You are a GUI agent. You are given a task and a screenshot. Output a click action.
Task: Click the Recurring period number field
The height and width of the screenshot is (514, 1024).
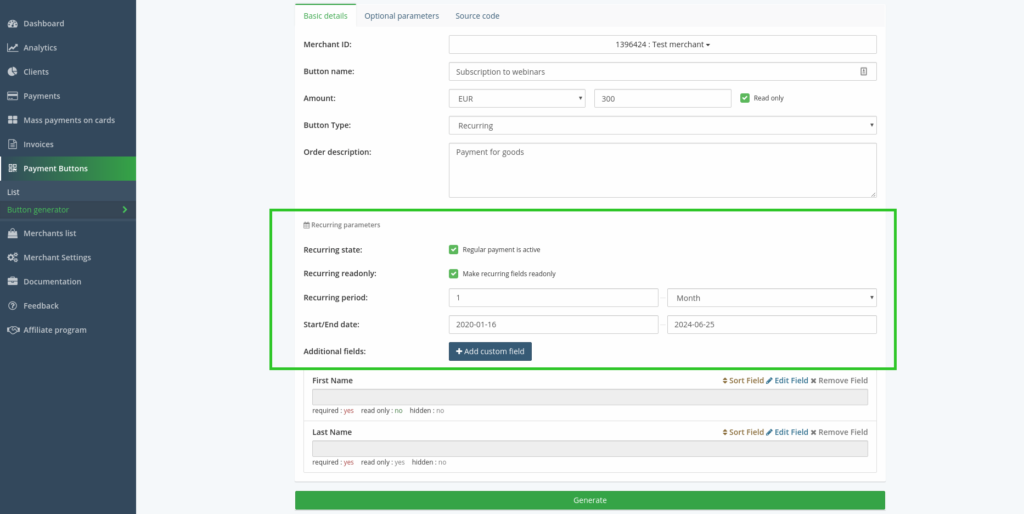pyautogui.click(x=553, y=298)
